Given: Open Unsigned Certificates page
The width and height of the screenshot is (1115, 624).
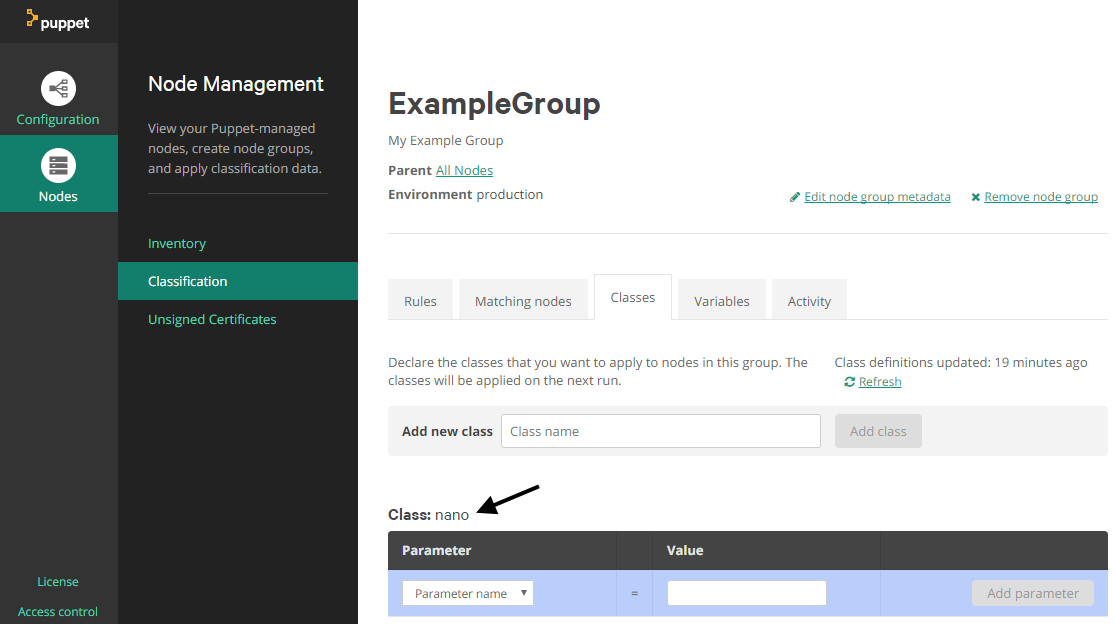Looking at the screenshot, I should pos(212,319).
